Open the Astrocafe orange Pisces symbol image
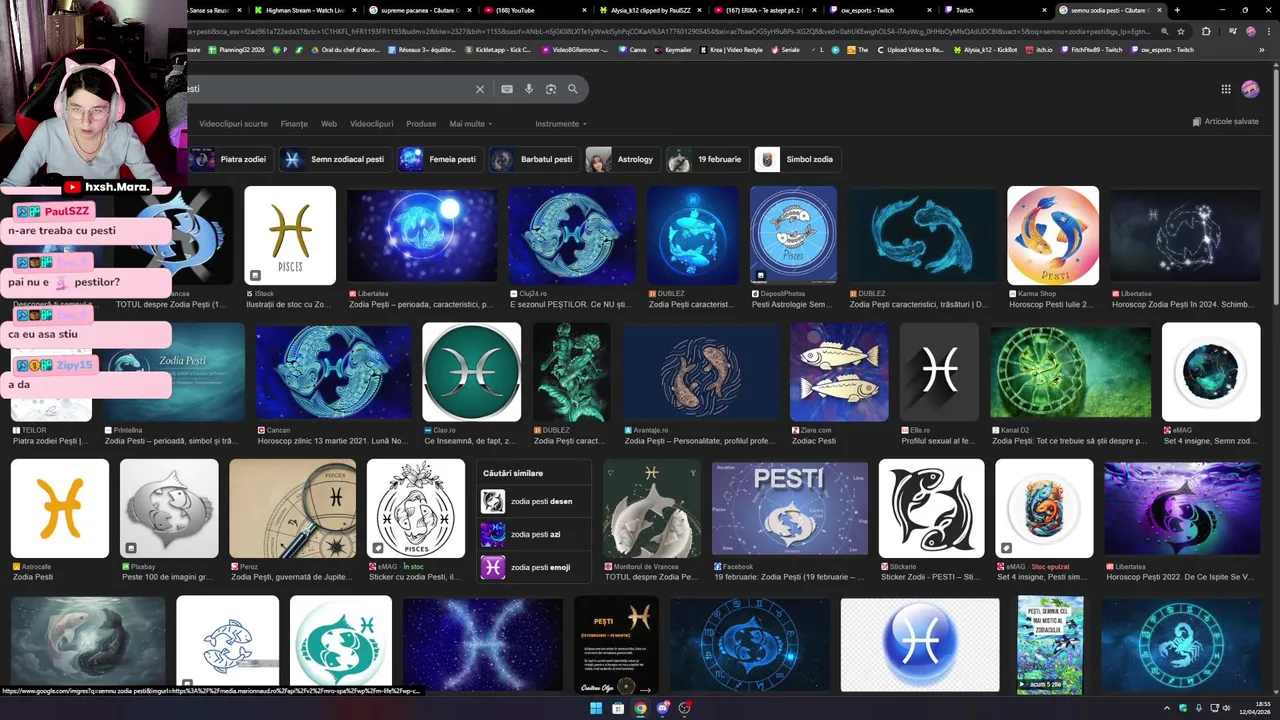Viewport: 1280px width, 720px height. 60,508
